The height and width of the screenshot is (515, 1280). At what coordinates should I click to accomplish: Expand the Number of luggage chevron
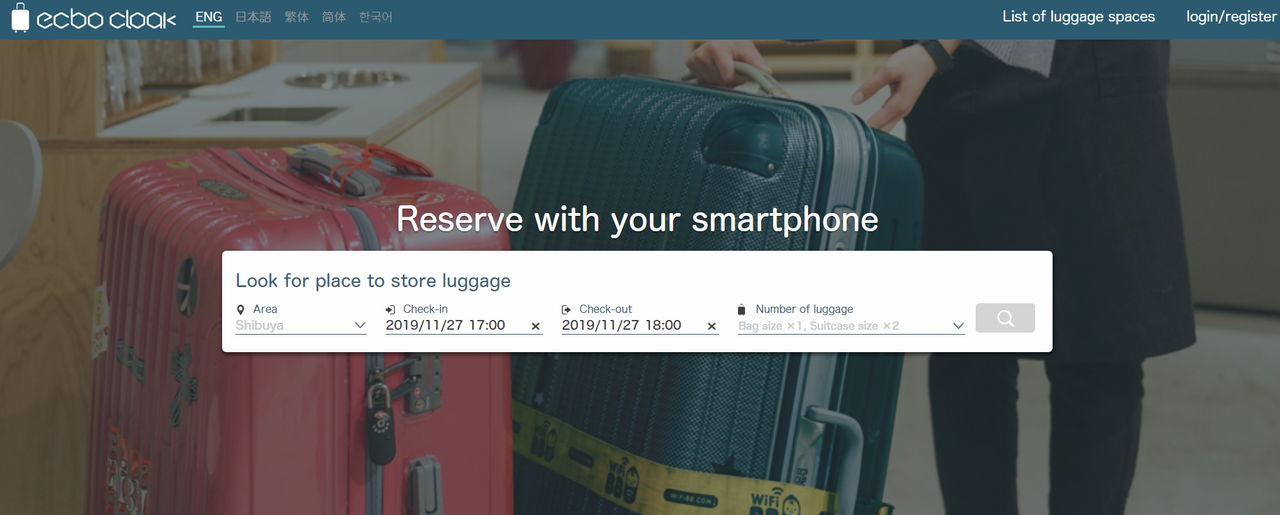[x=958, y=326]
